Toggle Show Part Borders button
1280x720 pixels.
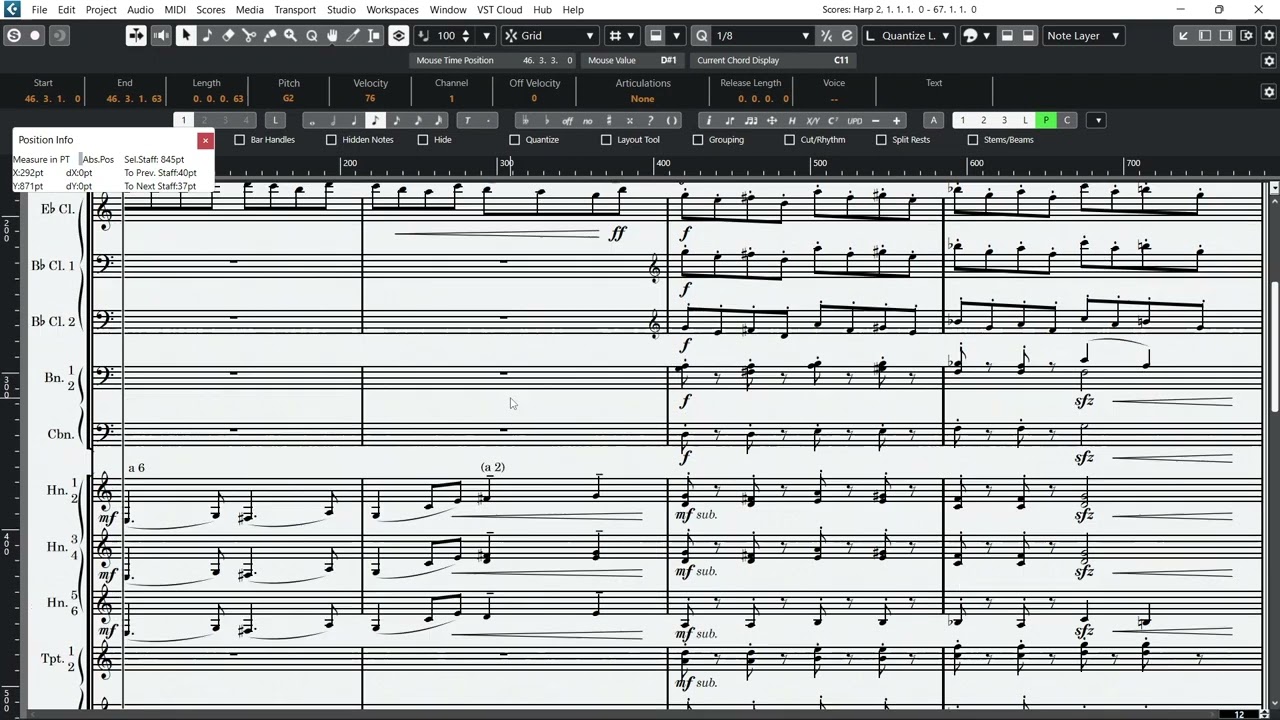coord(398,36)
